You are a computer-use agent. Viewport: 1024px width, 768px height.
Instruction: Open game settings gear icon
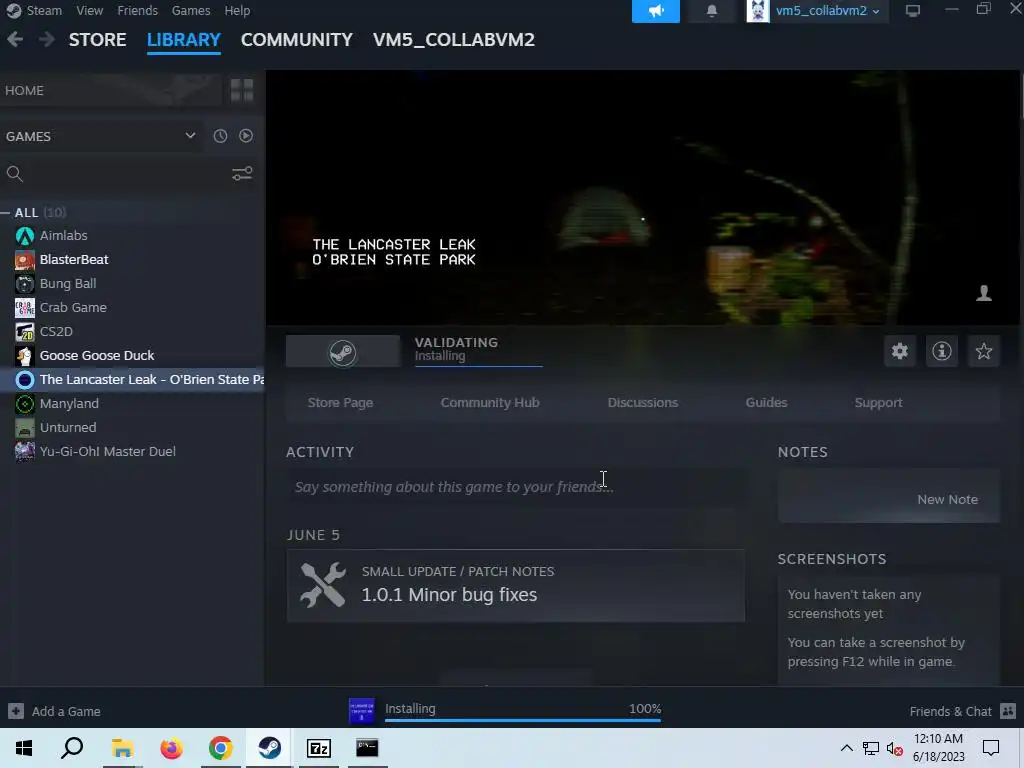point(900,351)
